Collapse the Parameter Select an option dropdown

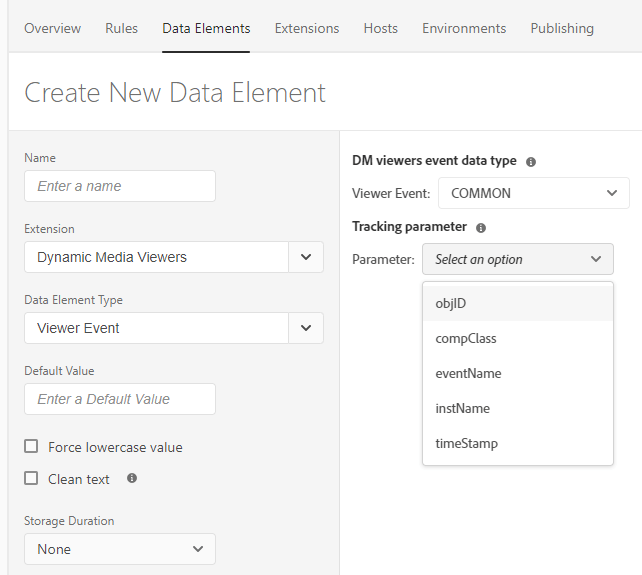[517, 259]
